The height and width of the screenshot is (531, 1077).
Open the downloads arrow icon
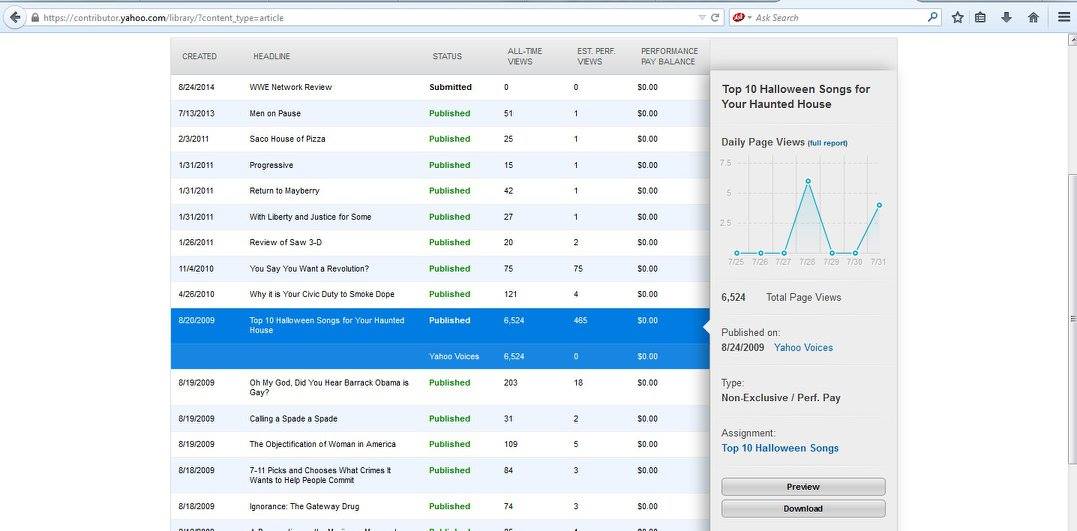coord(1006,17)
